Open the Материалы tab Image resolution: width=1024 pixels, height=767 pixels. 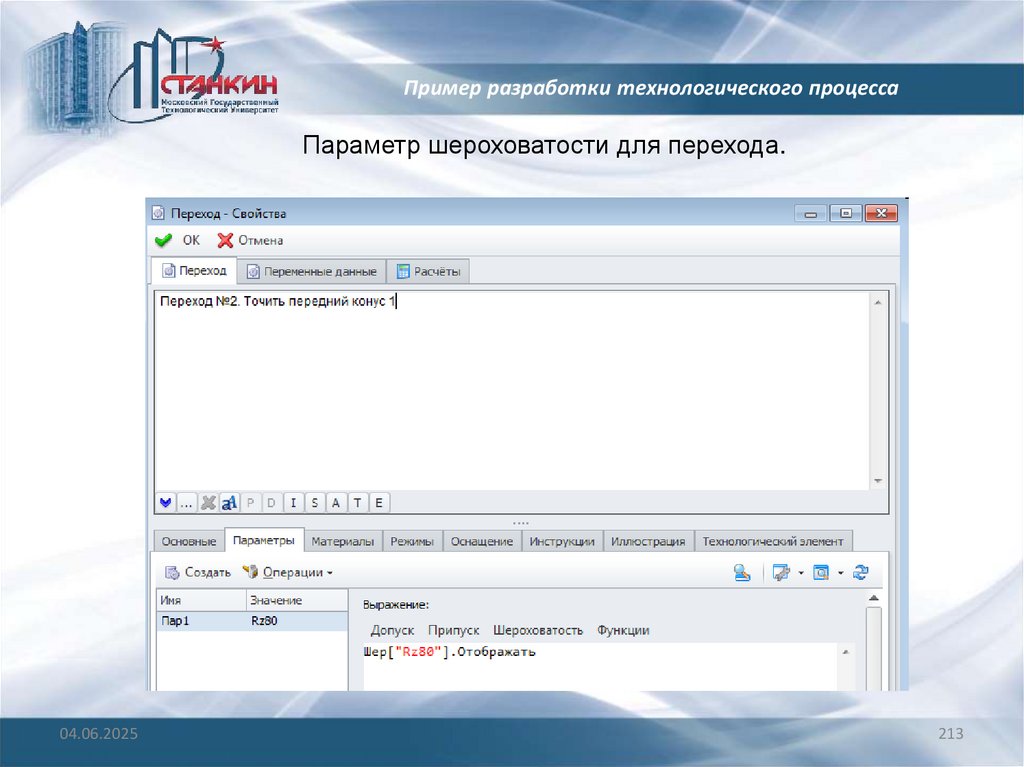[x=343, y=542]
